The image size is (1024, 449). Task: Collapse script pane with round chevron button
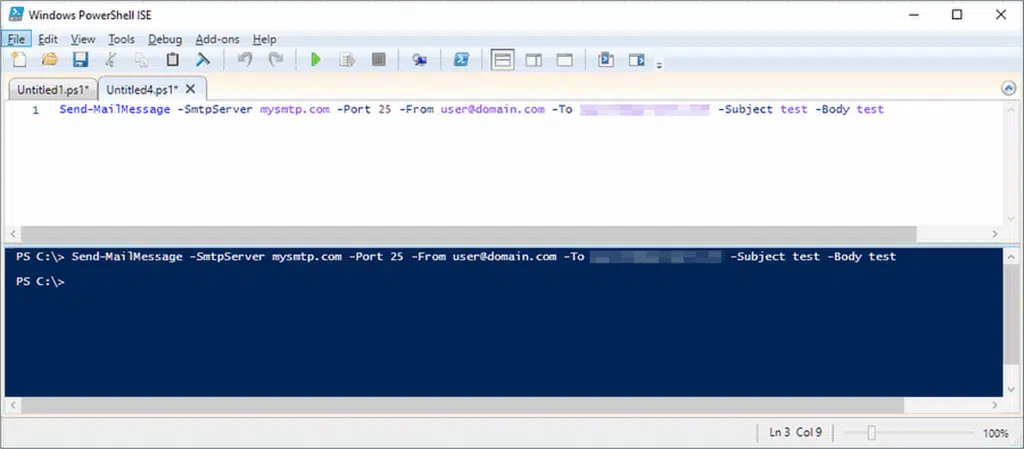(1008, 88)
